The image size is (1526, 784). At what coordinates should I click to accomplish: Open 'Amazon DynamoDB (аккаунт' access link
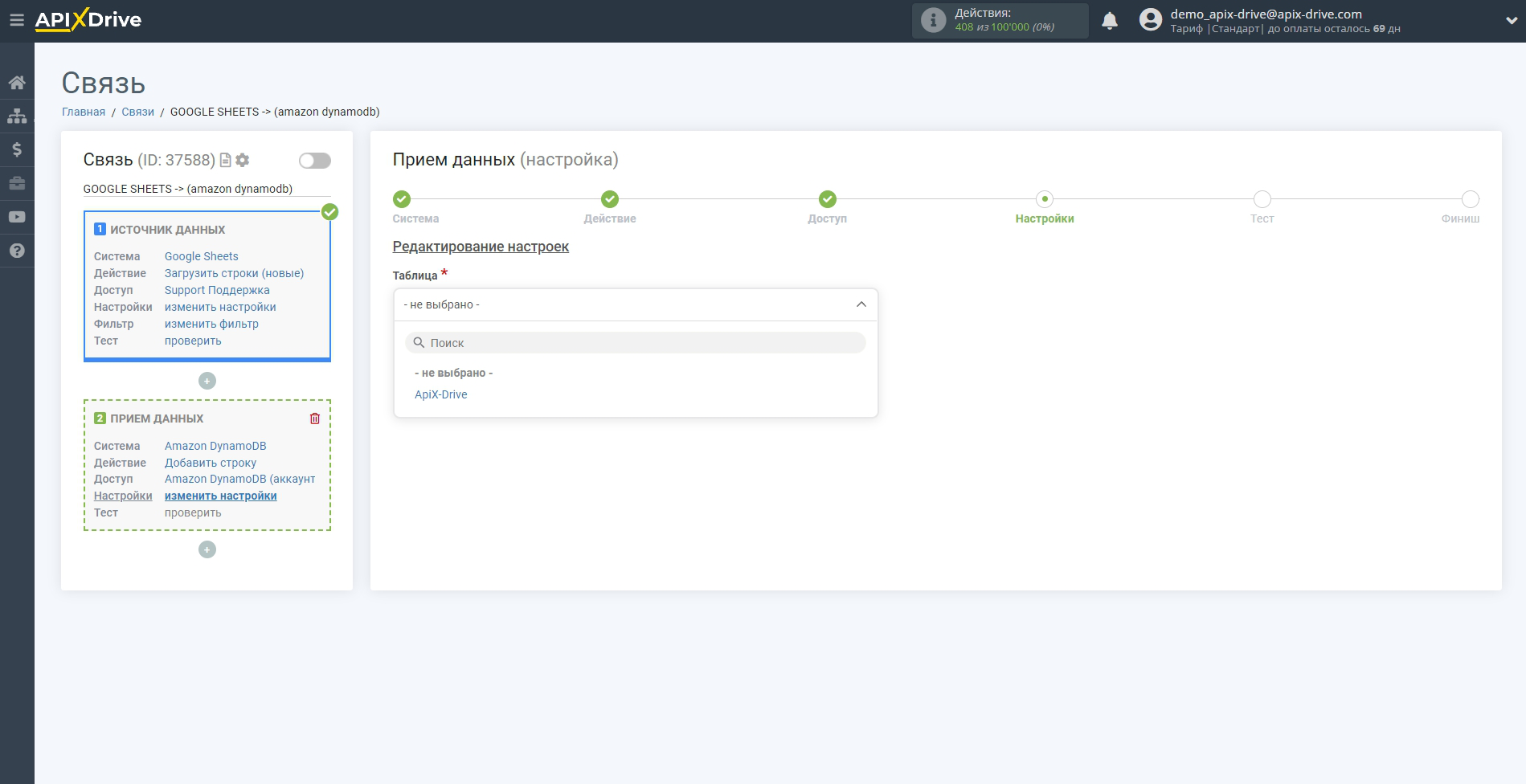pyautogui.click(x=240, y=479)
